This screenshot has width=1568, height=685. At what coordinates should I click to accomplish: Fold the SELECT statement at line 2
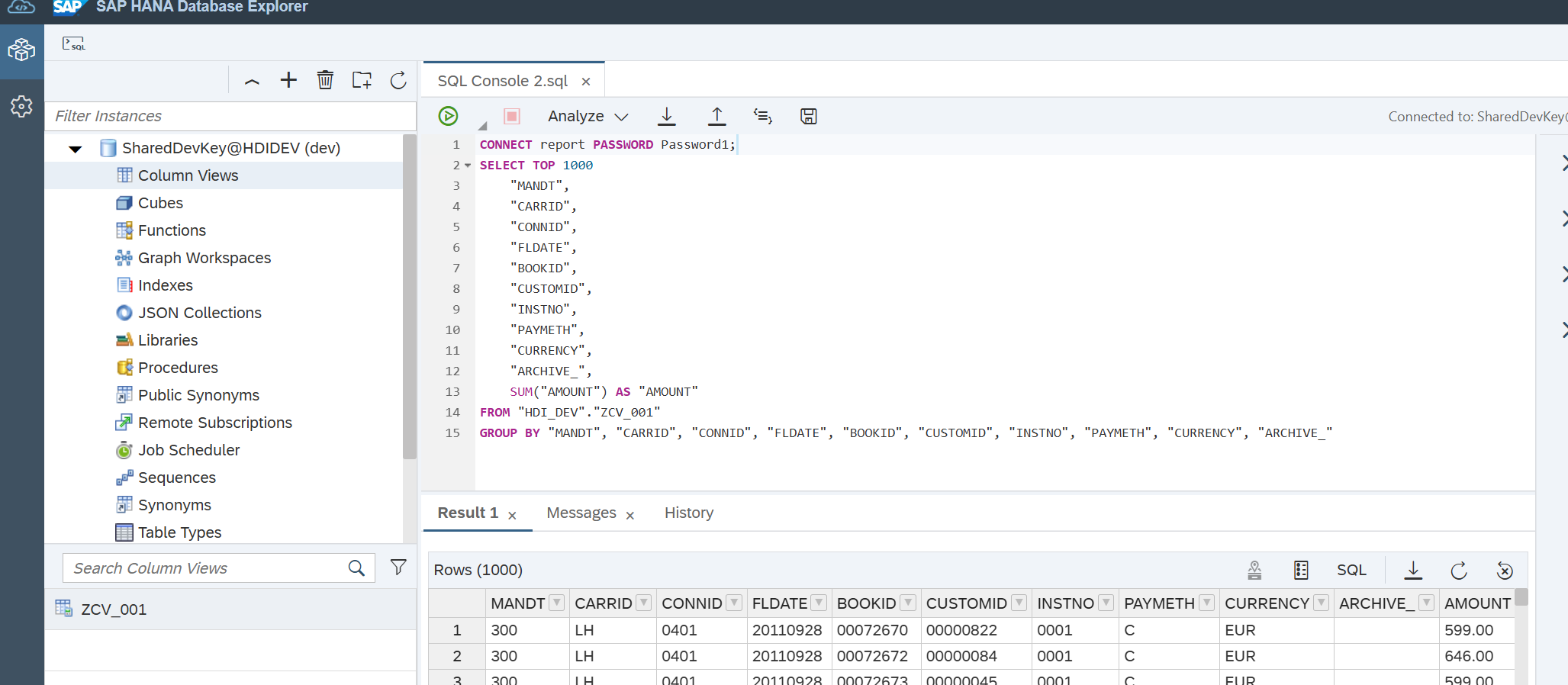[467, 166]
